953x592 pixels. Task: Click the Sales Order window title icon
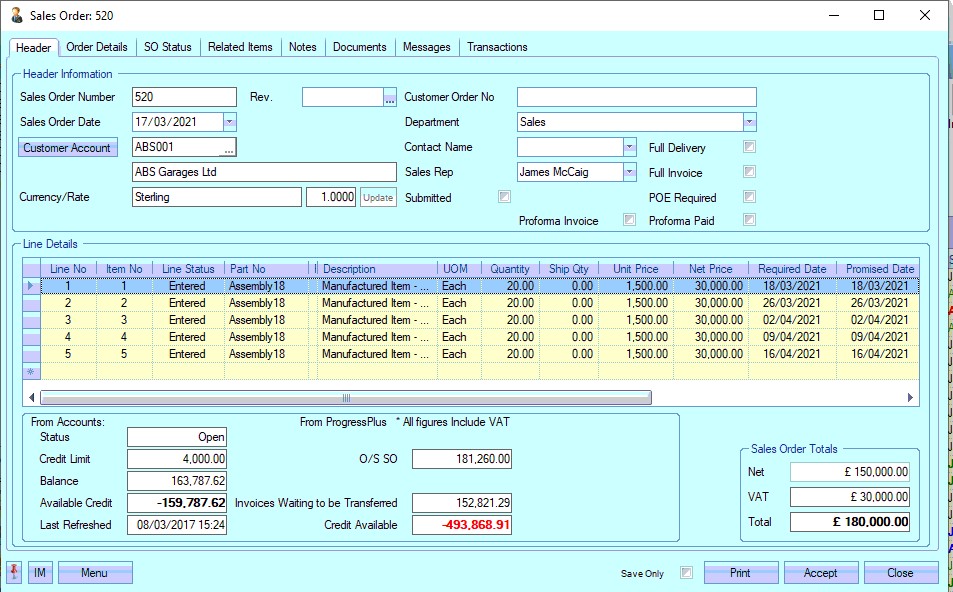tap(16, 15)
